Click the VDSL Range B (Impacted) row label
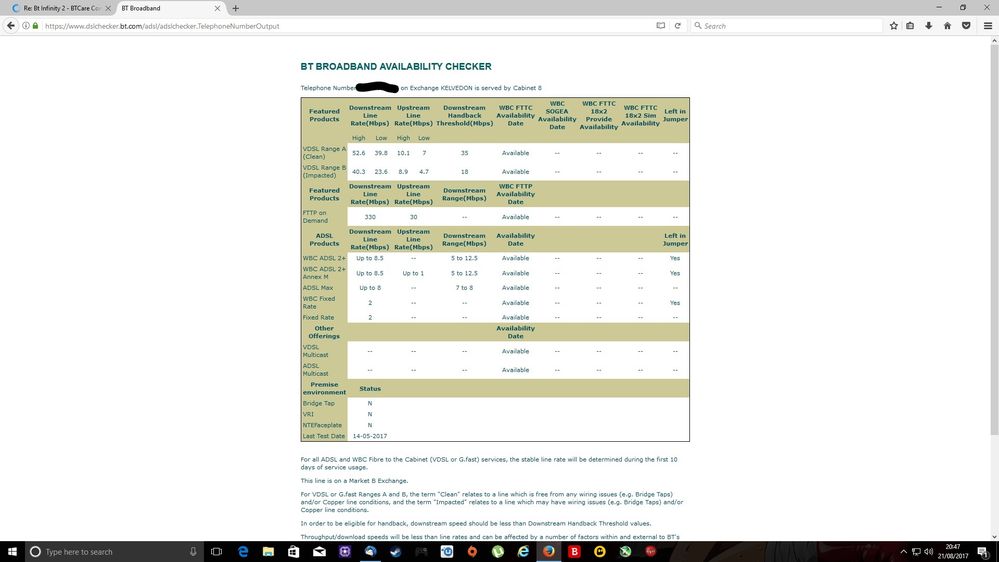Image resolution: width=999 pixels, height=562 pixels. click(324, 171)
